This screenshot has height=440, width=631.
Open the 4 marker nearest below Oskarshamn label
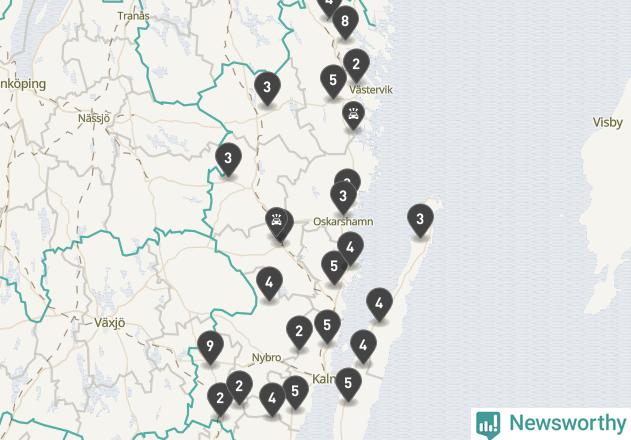point(351,248)
